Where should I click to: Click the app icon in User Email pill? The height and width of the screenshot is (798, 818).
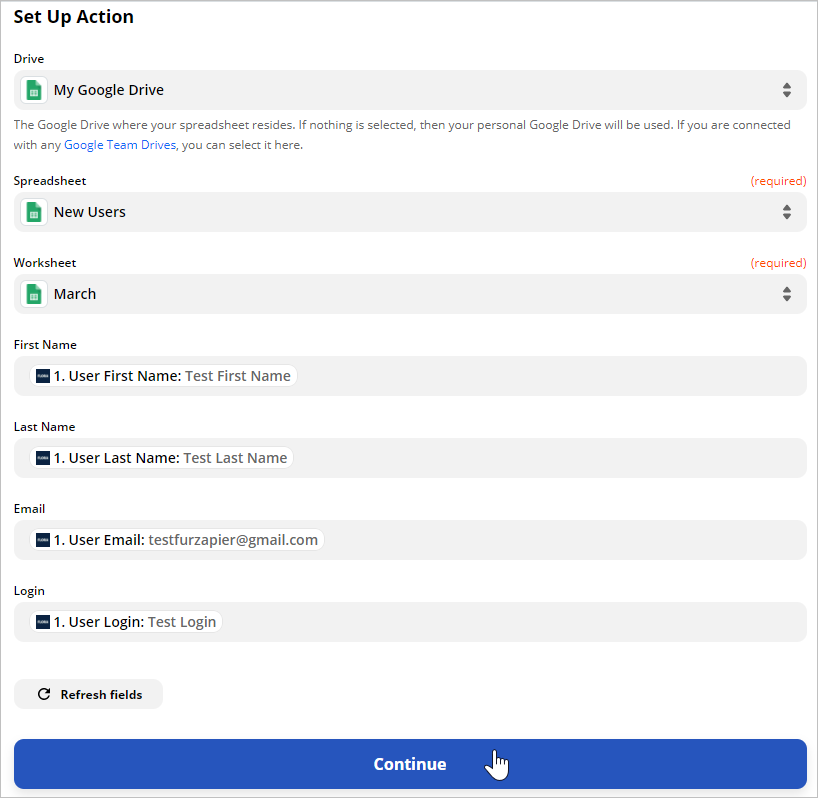tap(43, 540)
